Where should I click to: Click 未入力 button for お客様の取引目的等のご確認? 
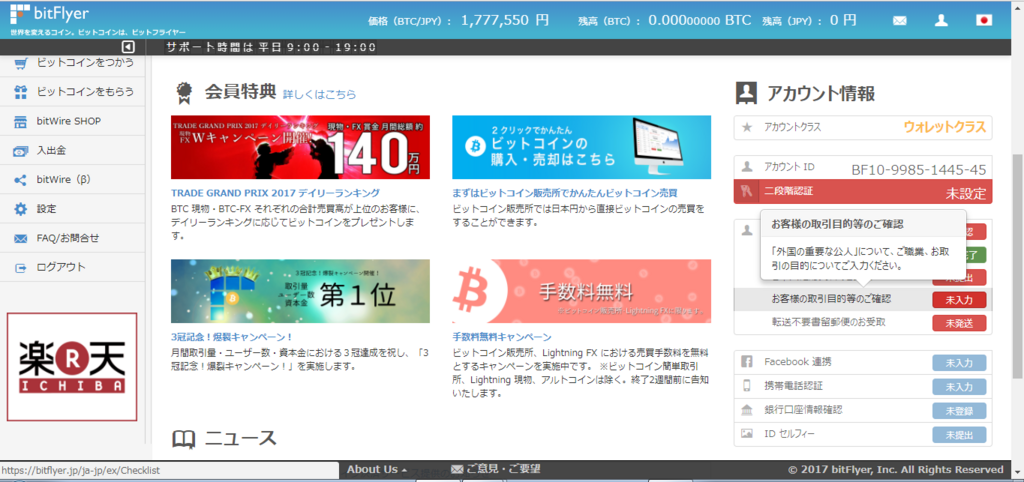coord(959,300)
